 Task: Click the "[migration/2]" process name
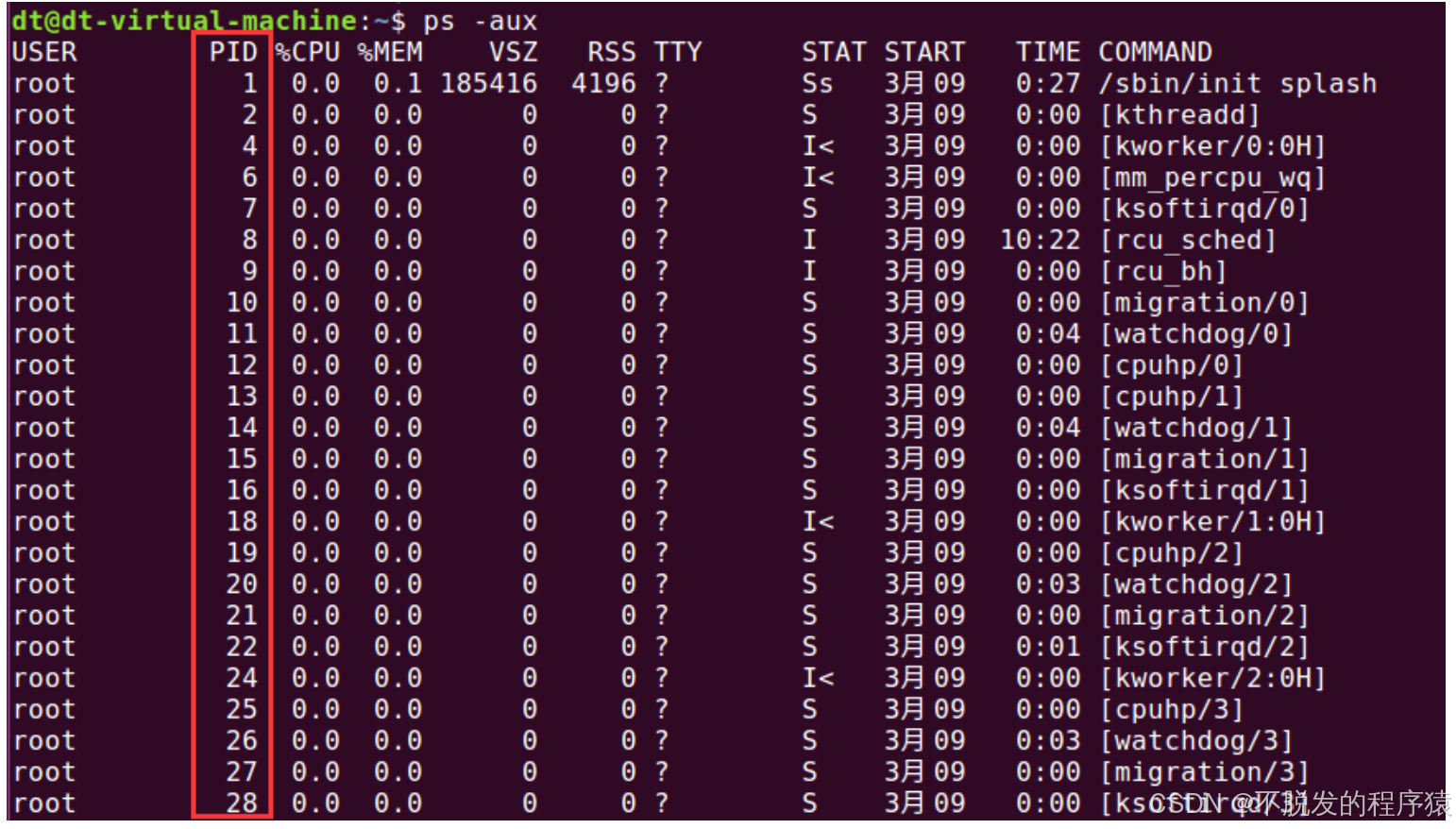point(1205,616)
